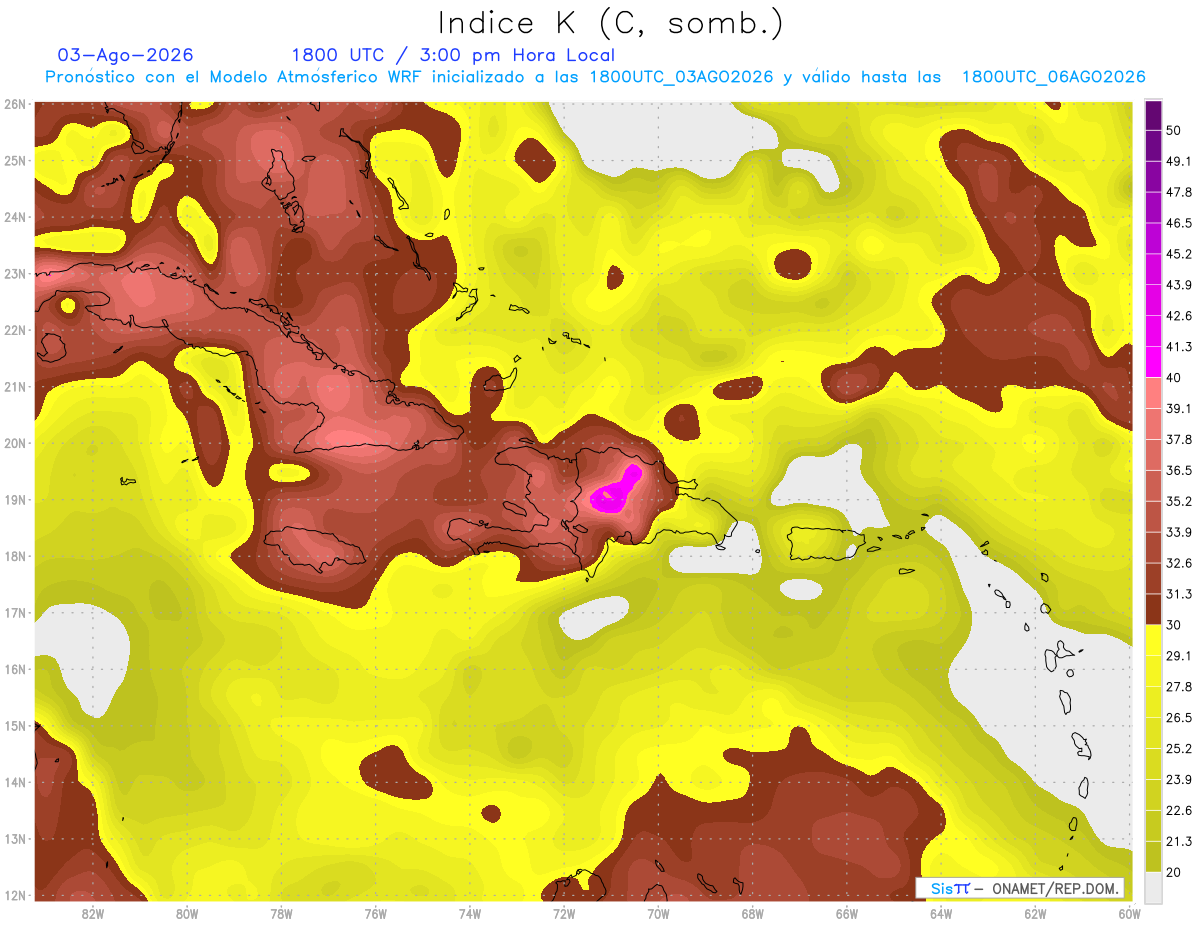
Task: Click the '78W' longitude label
Action: (281, 913)
